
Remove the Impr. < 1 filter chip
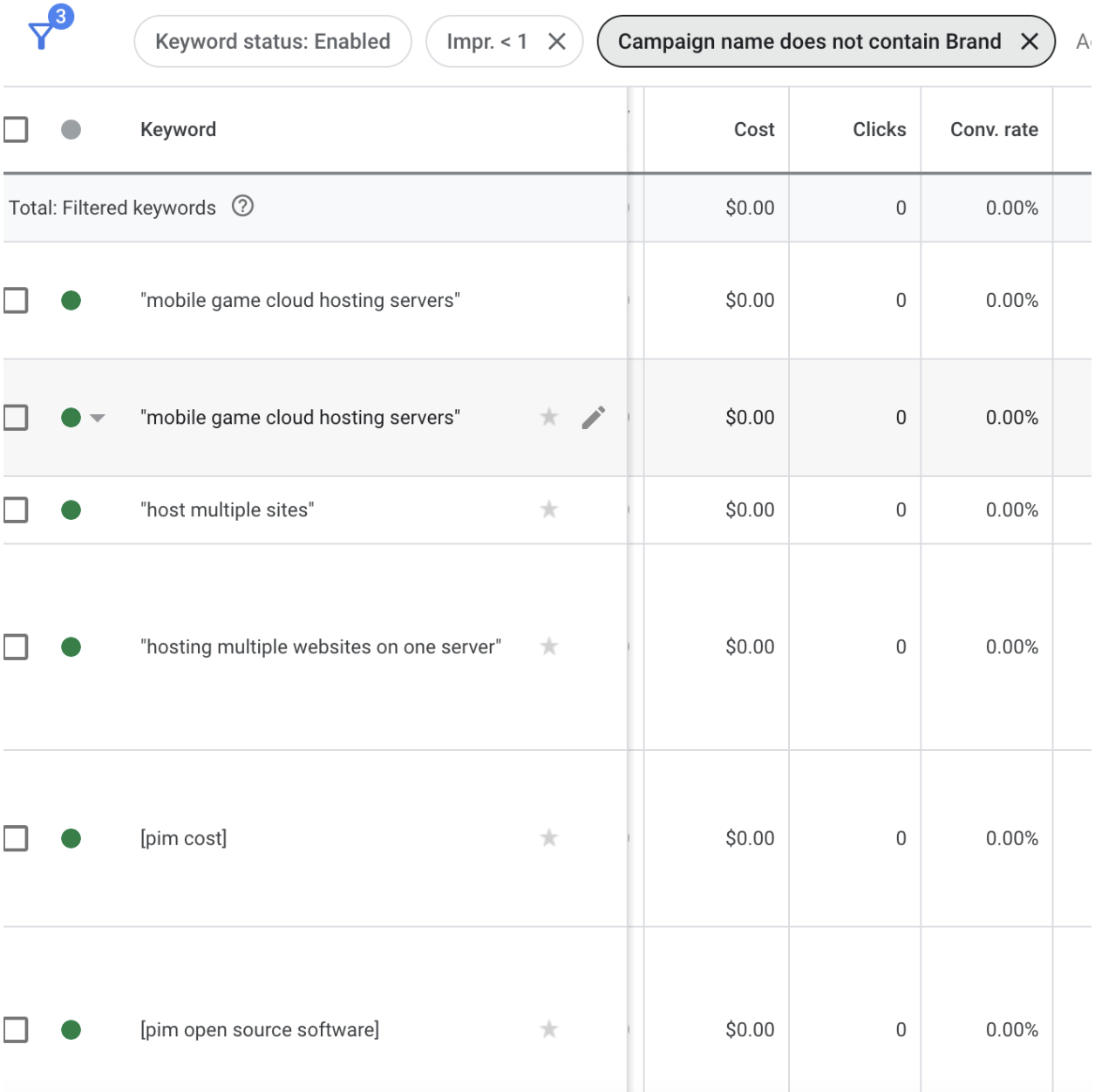pos(557,42)
